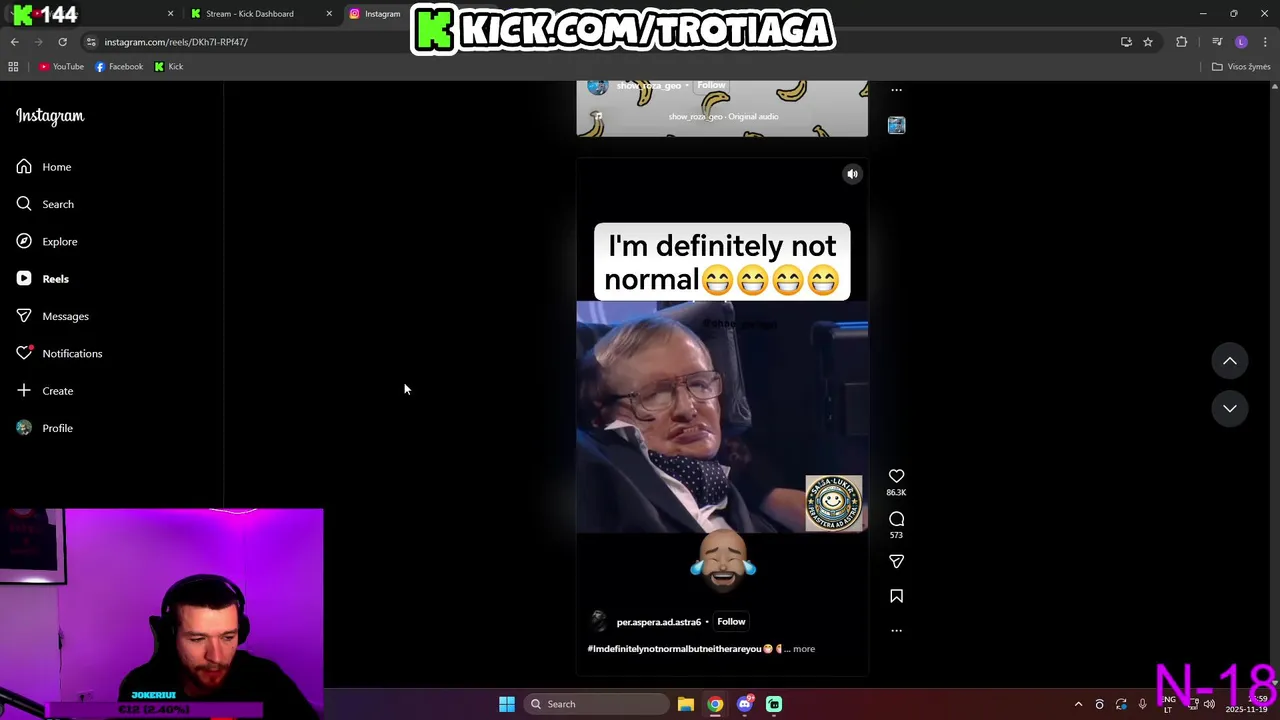
Task: Open YouTube bookmark
Action: coord(61,67)
